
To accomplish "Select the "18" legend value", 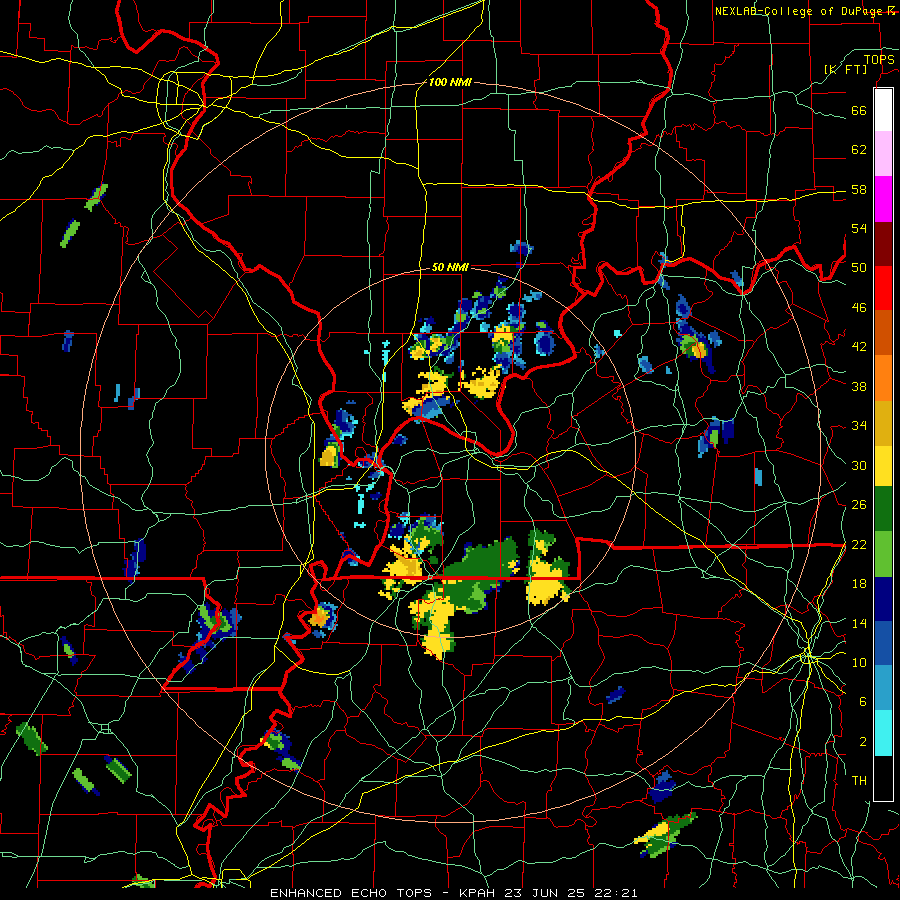I will click(859, 584).
